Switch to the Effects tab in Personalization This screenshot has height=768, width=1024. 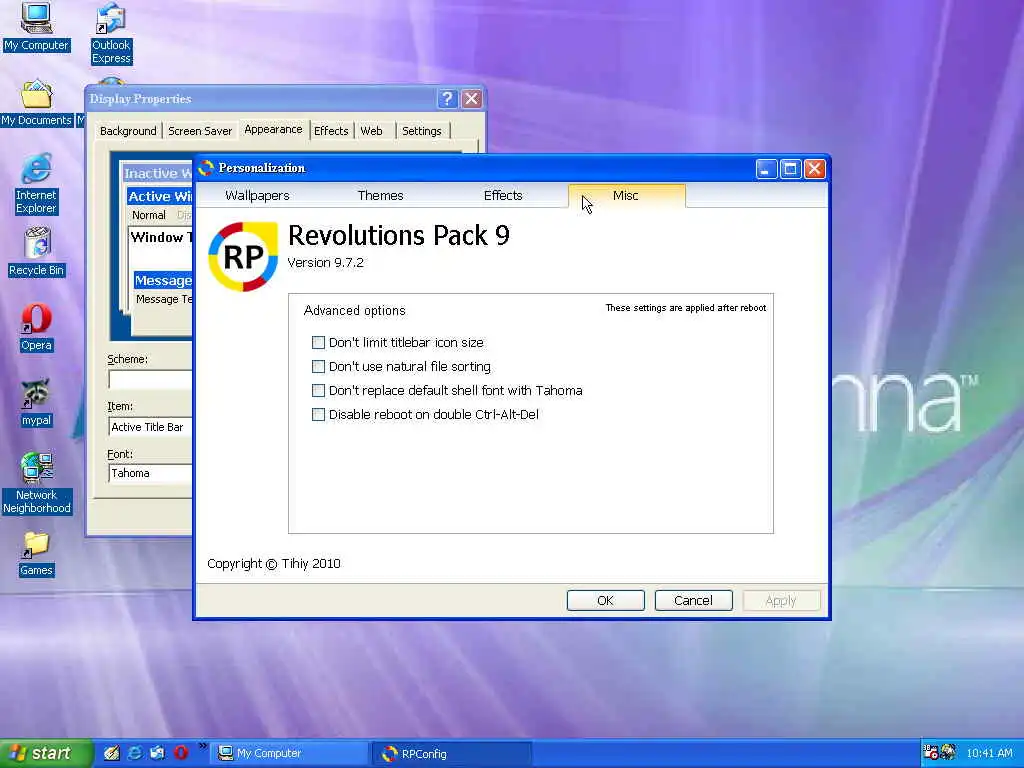tap(503, 195)
